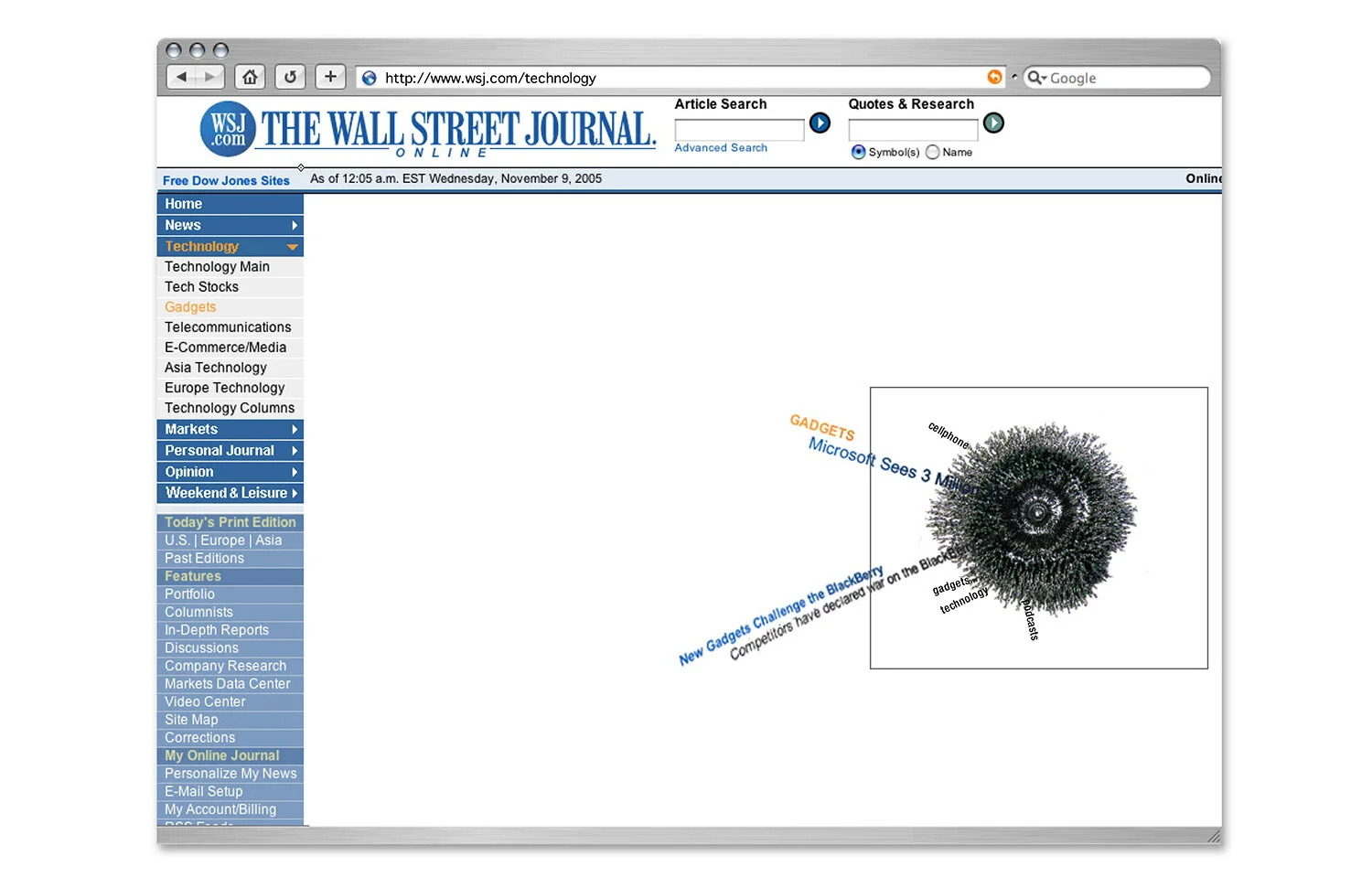Click the blue Article Search go arrow
1372x888 pixels.
coord(820,123)
